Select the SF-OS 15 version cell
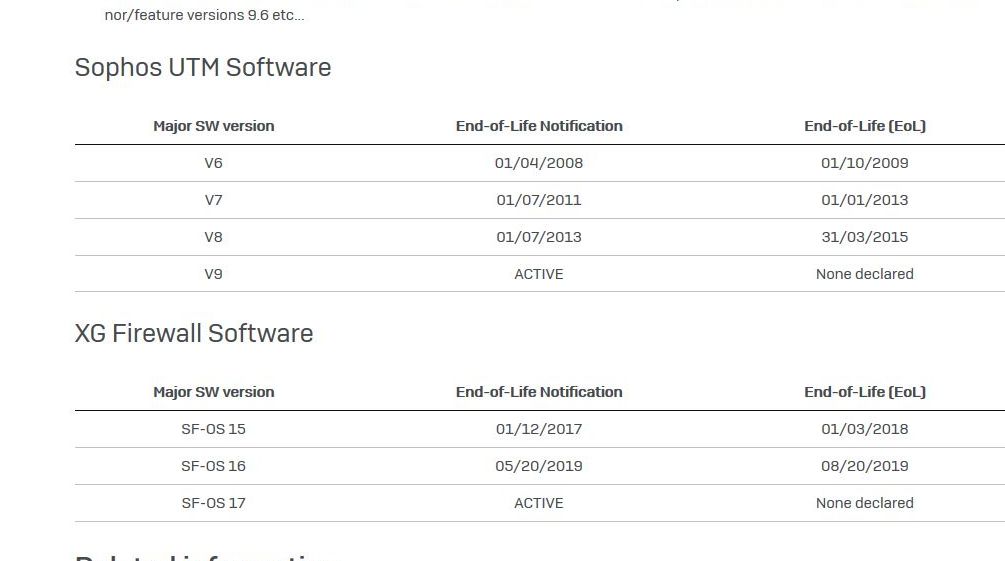The image size is (1005, 561). point(213,429)
